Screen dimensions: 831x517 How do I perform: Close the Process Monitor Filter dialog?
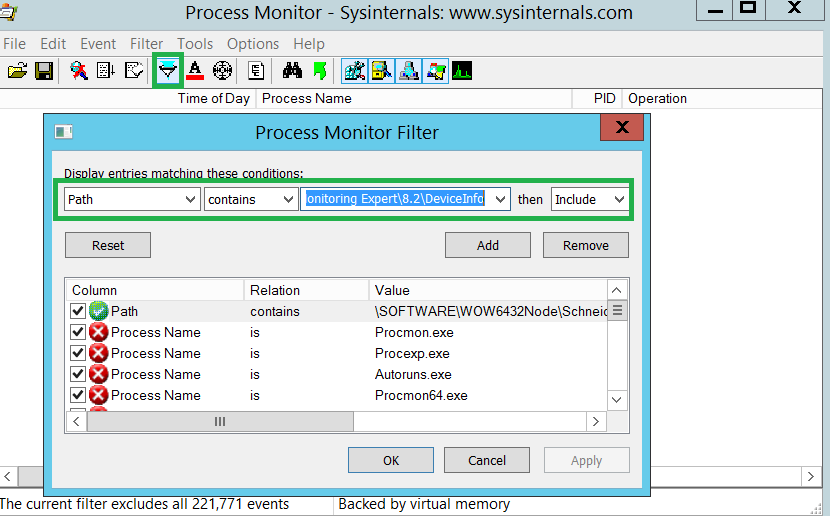coord(622,127)
